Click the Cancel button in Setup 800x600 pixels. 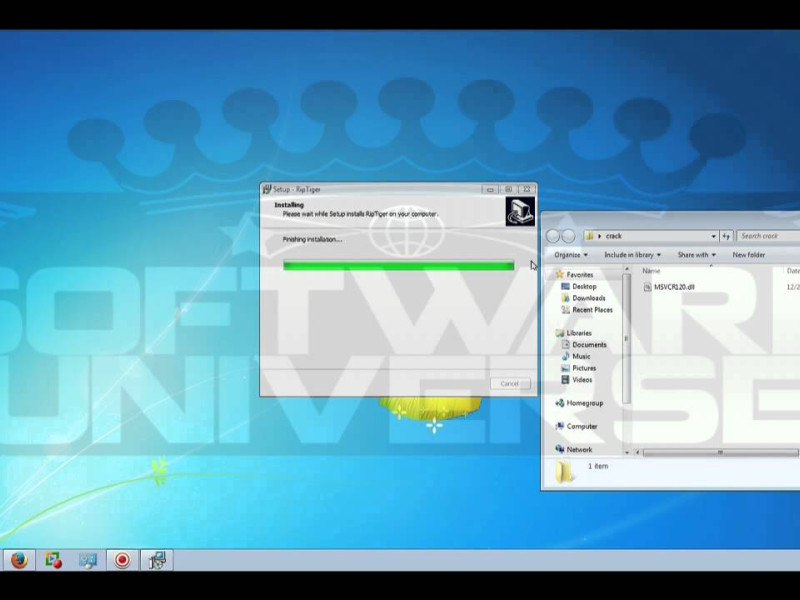510,383
